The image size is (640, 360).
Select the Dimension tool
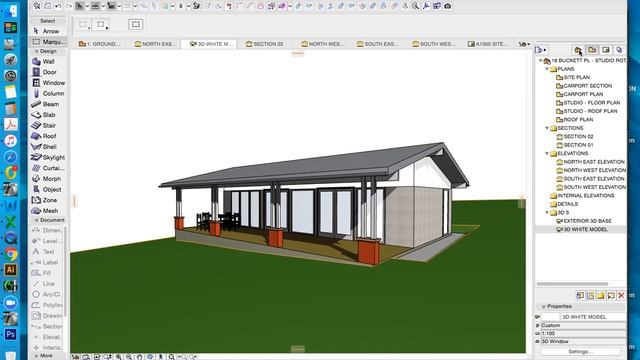[47, 230]
